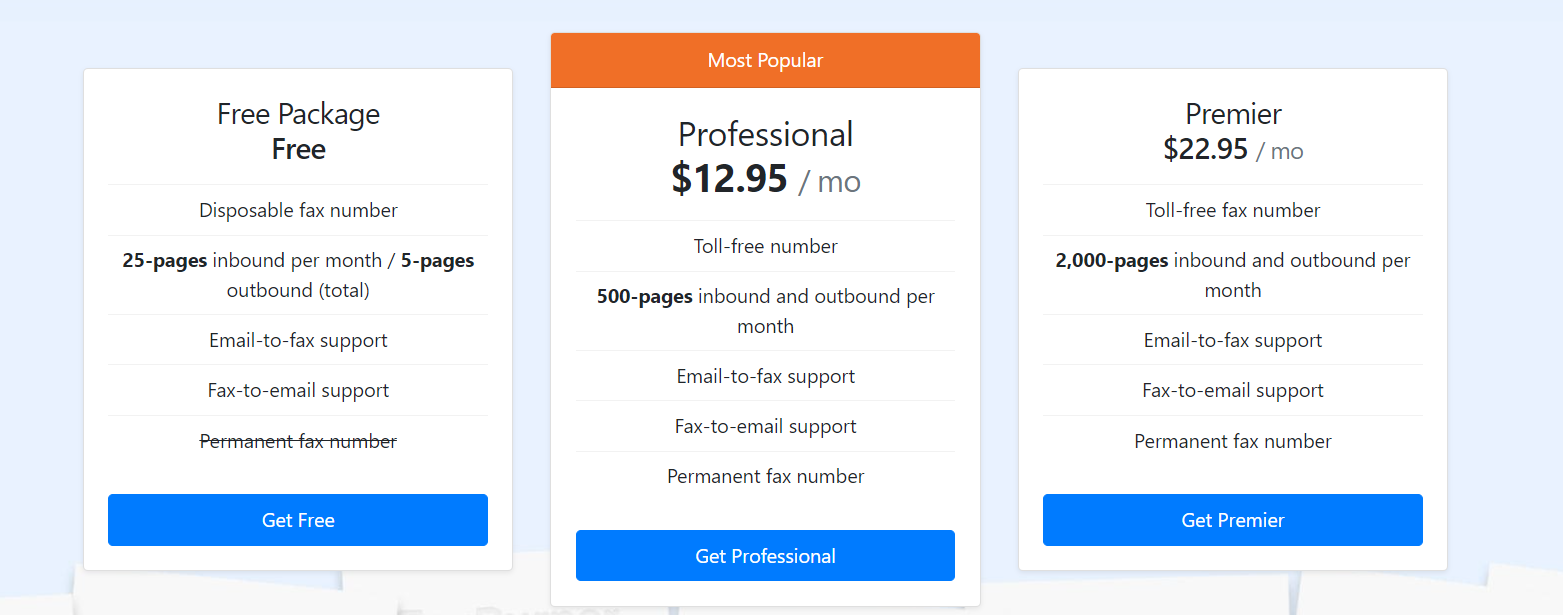This screenshot has width=1563, height=615.
Task: Select the 500-pages inbound and outbound feature
Action: point(765,311)
